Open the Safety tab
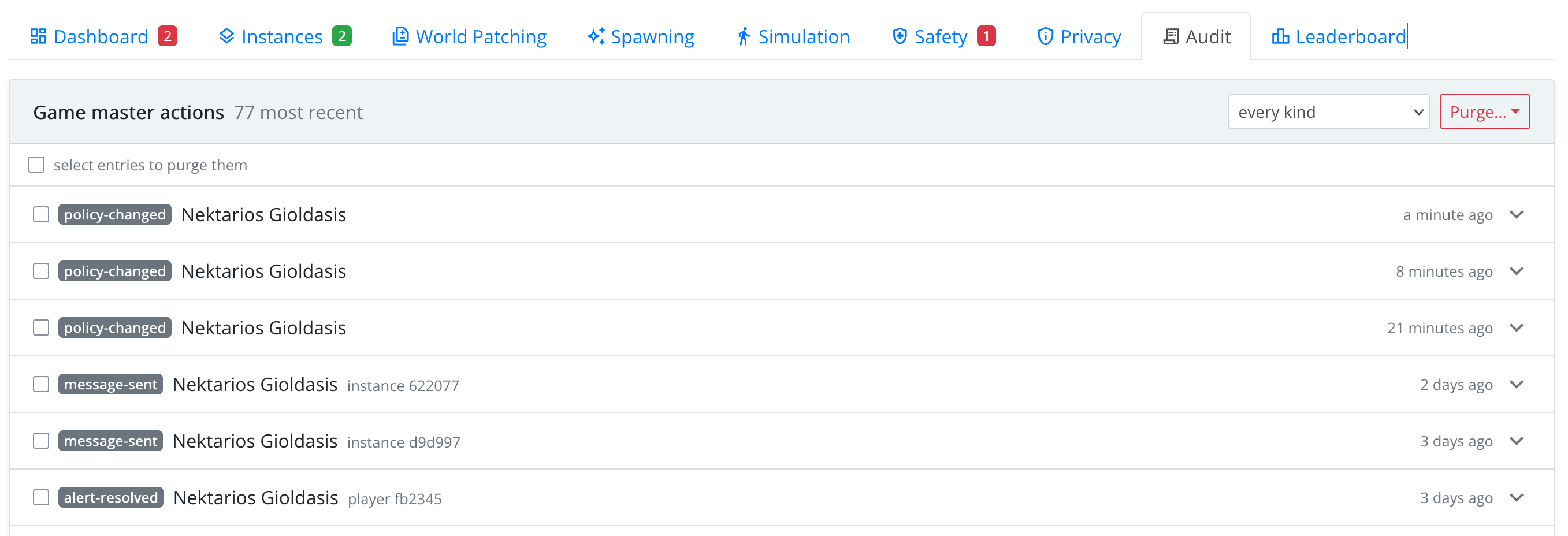 [x=944, y=36]
